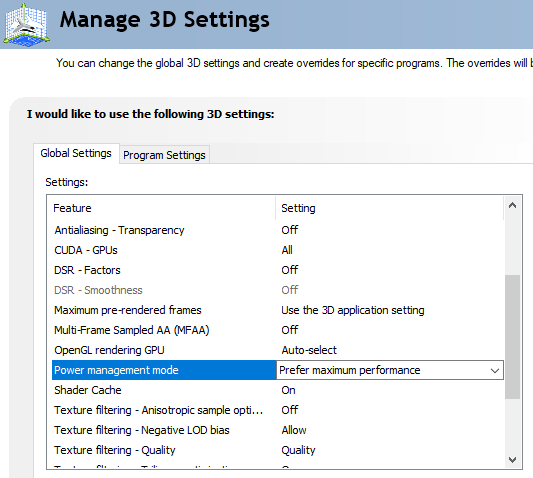The width and height of the screenshot is (533, 478).
Task: Select the DSR - Factors feature
Action: point(87,270)
